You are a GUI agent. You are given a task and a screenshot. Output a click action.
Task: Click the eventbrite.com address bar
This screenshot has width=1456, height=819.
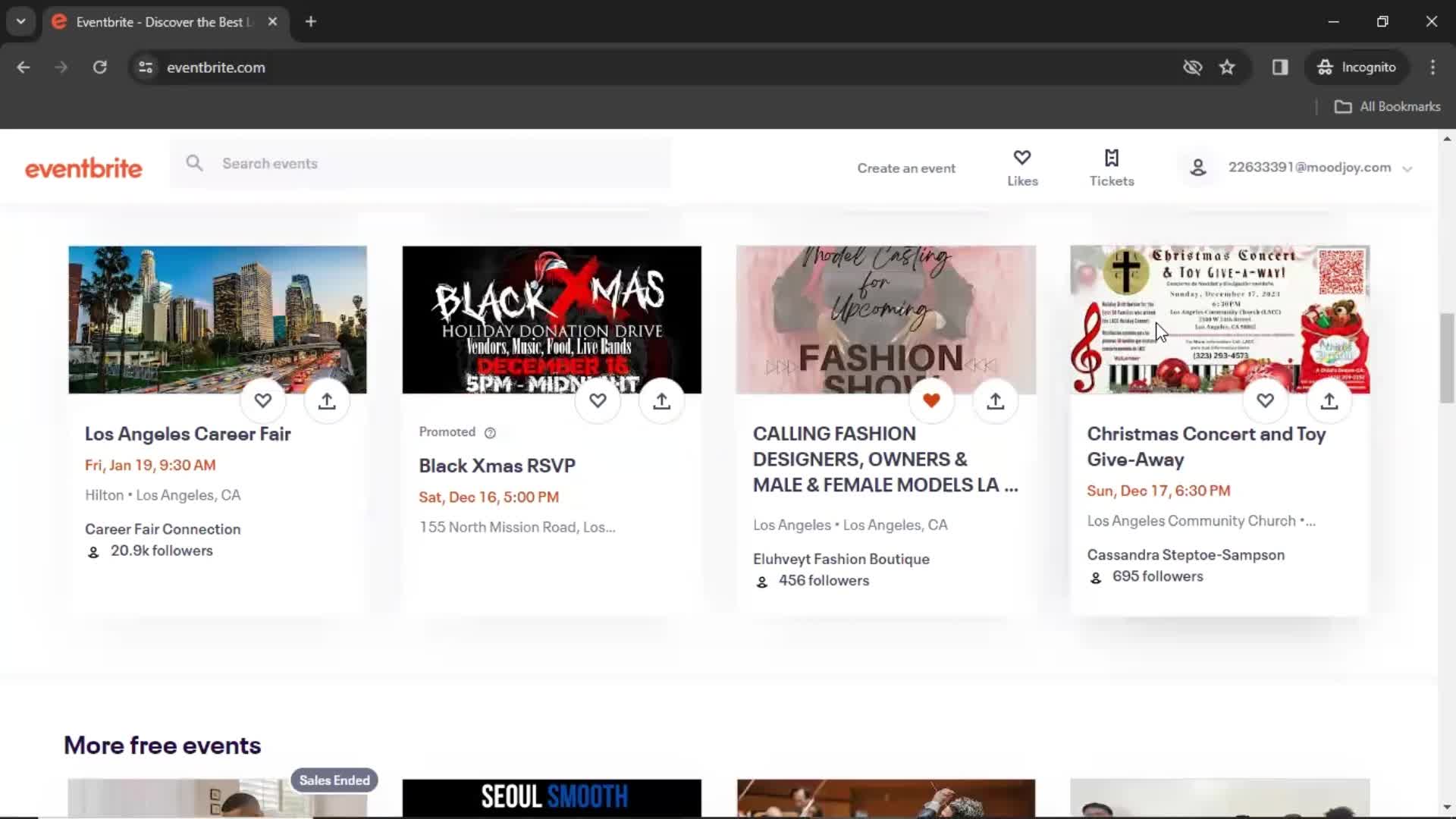coord(215,67)
